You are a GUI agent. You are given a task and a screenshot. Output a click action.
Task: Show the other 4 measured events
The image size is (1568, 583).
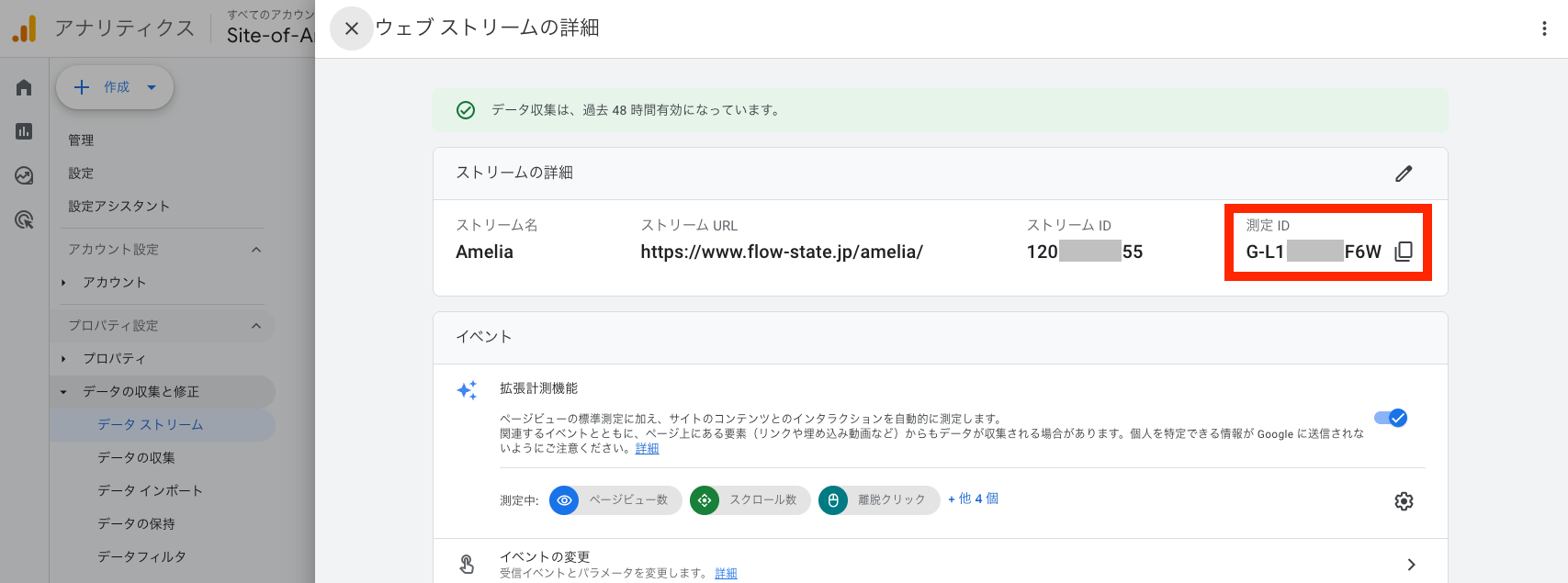973,499
